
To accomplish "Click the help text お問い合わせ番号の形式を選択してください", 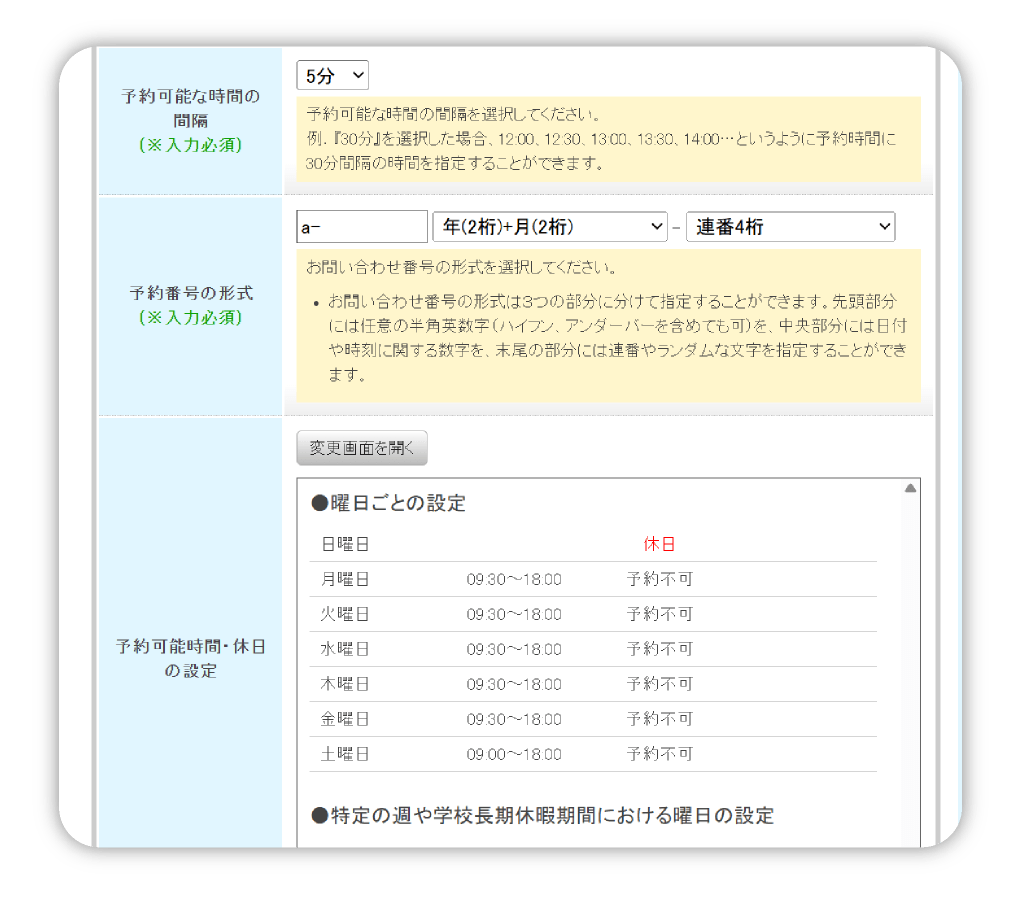I will (x=462, y=267).
